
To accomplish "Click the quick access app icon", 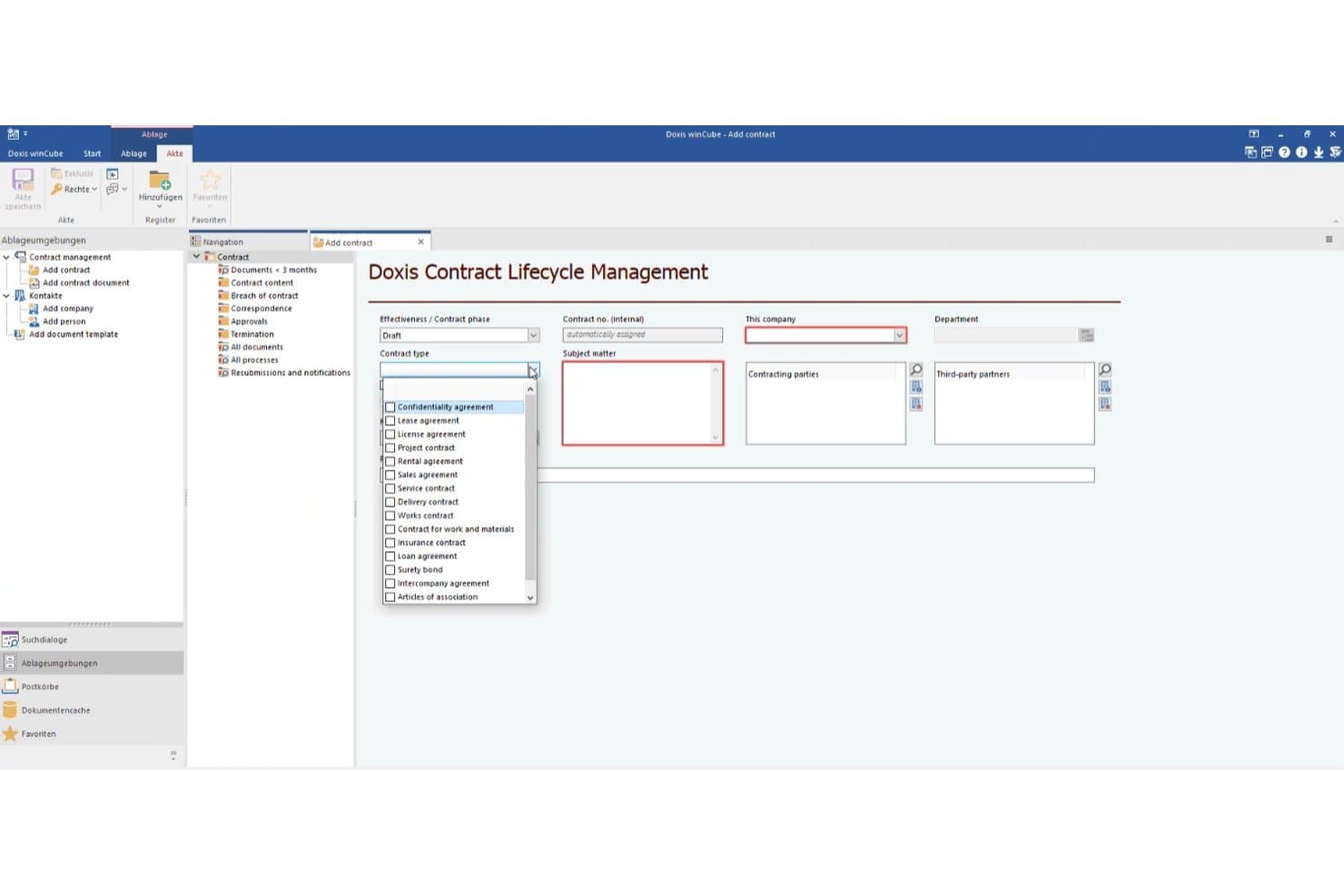I will click(13, 133).
